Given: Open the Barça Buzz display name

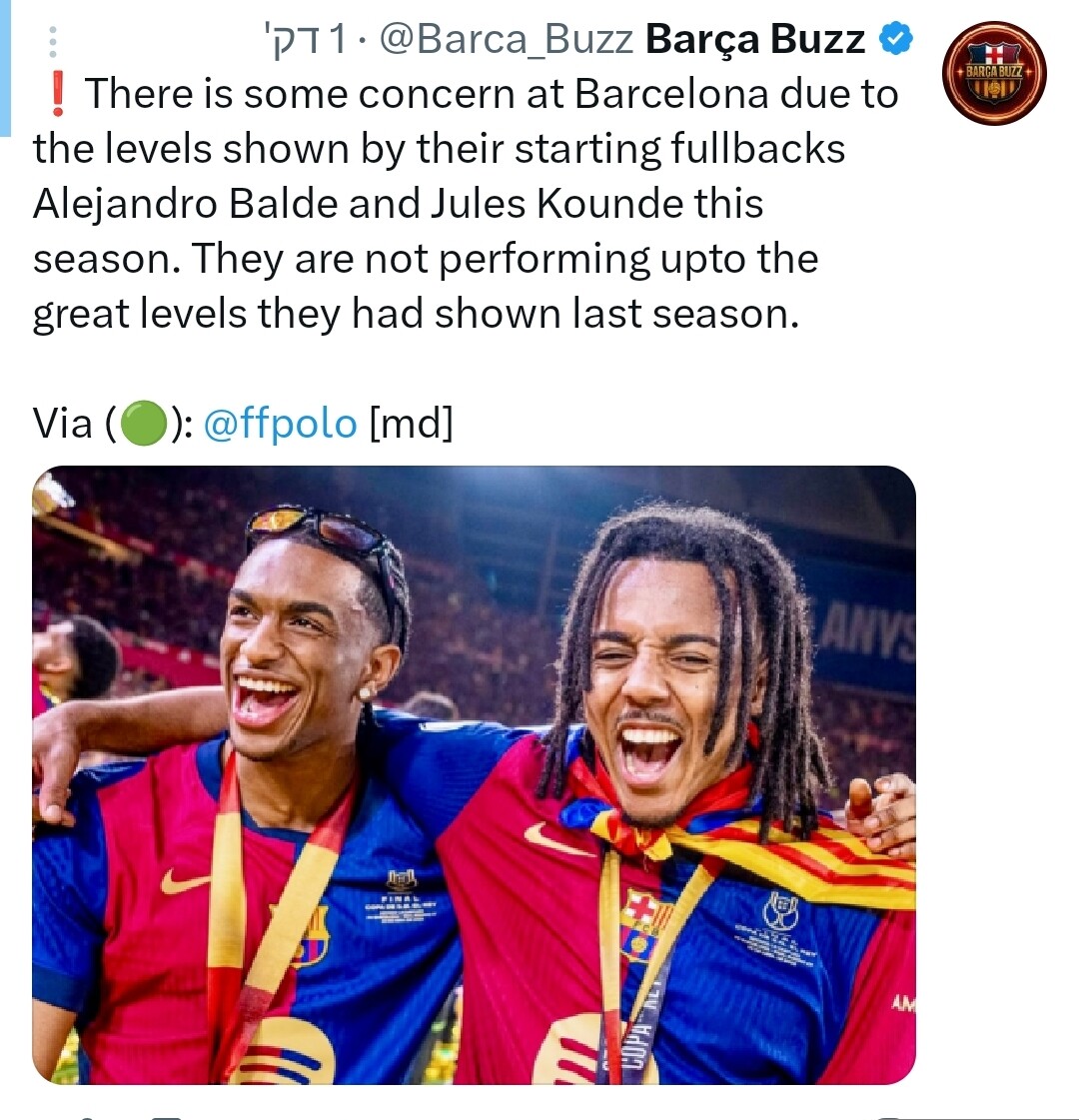Looking at the screenshot, I should [x=754, y=39].
